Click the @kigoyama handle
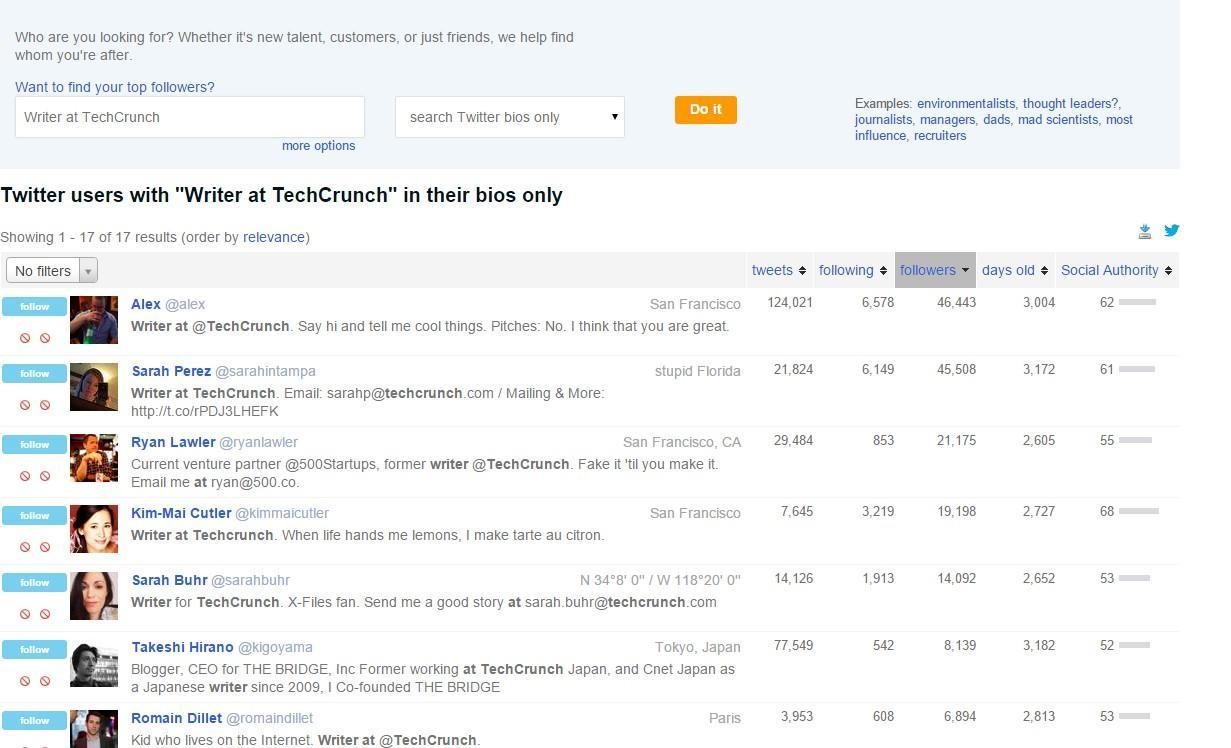1231x748 pixels. tap(275, 647)
